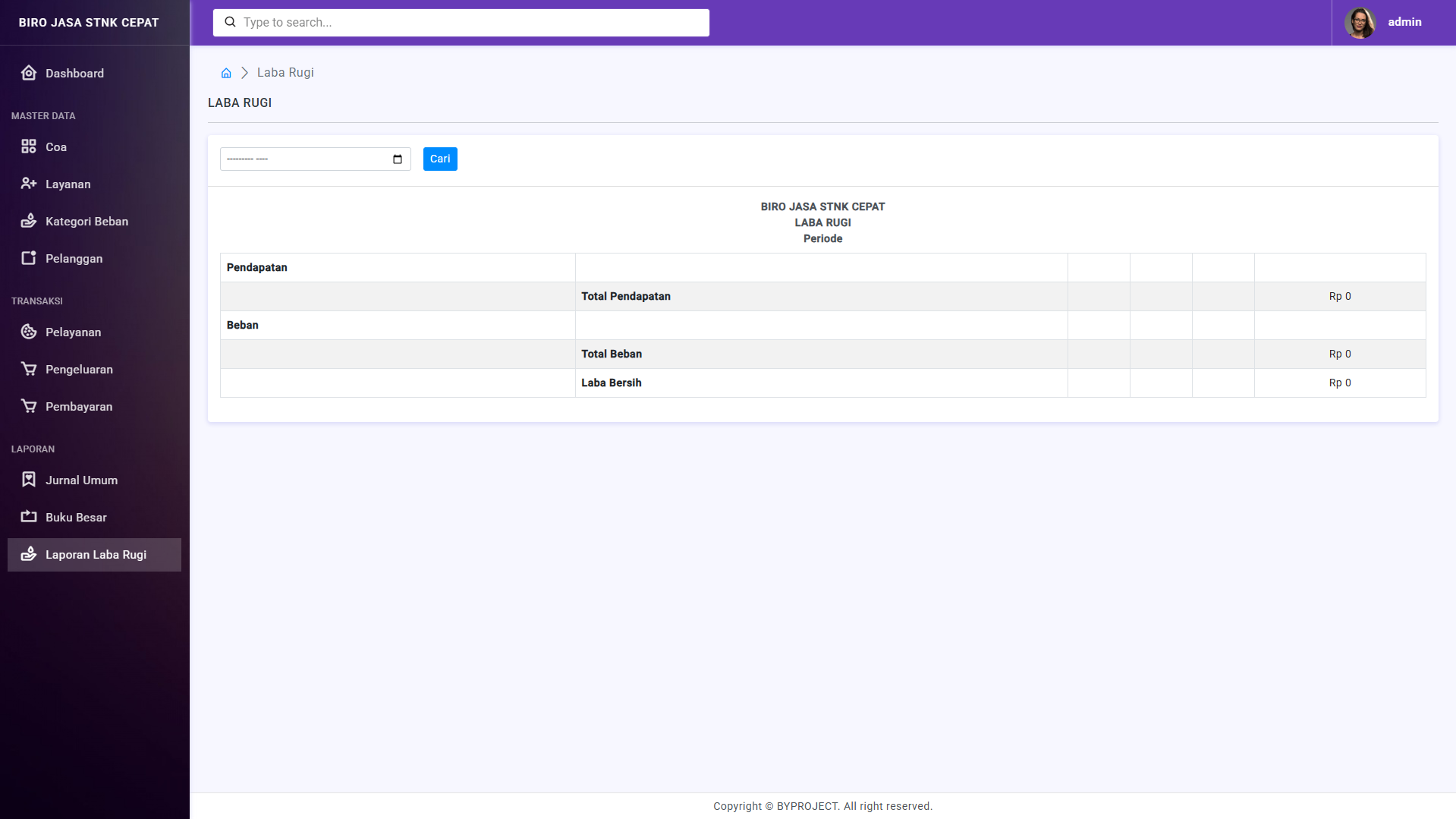The image size is (1456, 819).
Task: Click the Layanan add-user icon
Action: click(29, 184)
